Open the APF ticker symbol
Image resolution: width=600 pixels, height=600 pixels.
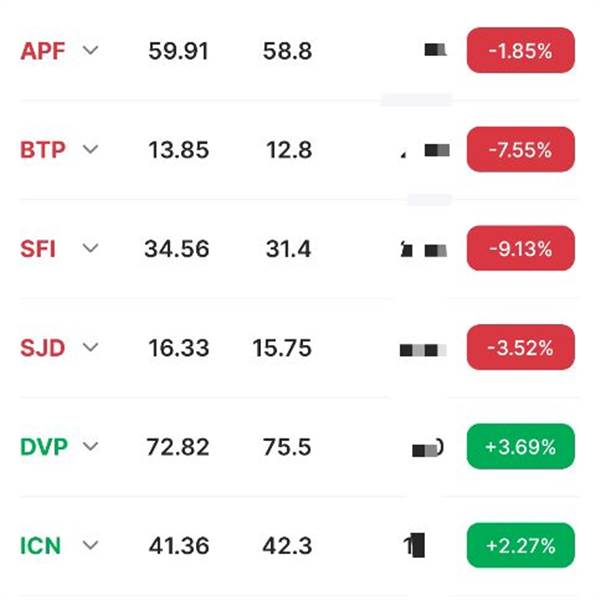[x=42, y=51]
